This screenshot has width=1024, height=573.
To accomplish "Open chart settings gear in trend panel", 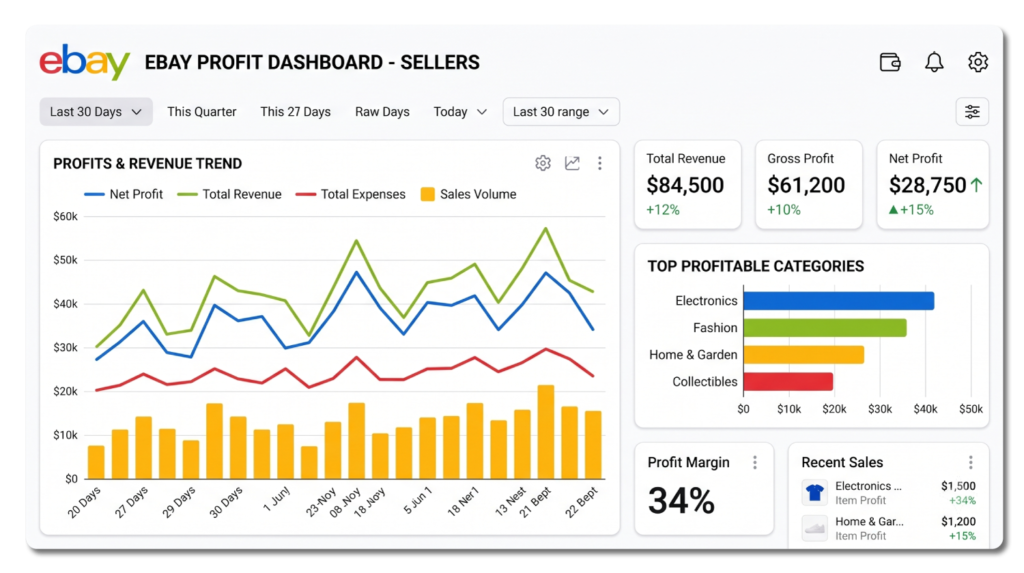I will tap(543, 163).
